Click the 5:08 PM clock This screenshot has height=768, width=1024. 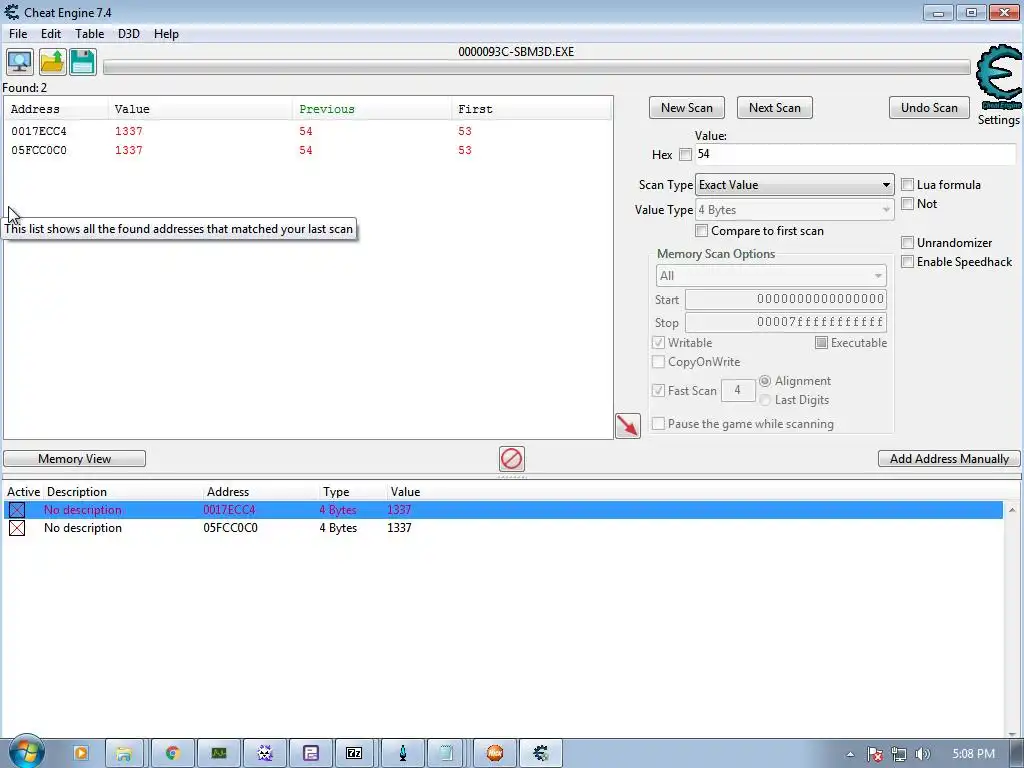click(973, 754)
